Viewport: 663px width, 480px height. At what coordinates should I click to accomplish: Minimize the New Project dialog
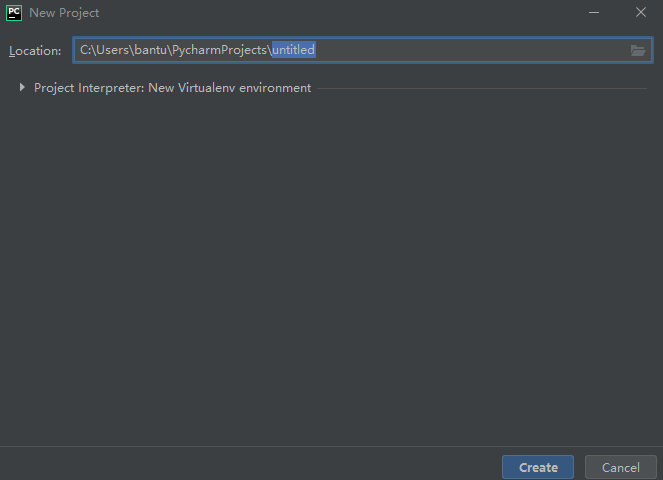[x=594, y=13]
